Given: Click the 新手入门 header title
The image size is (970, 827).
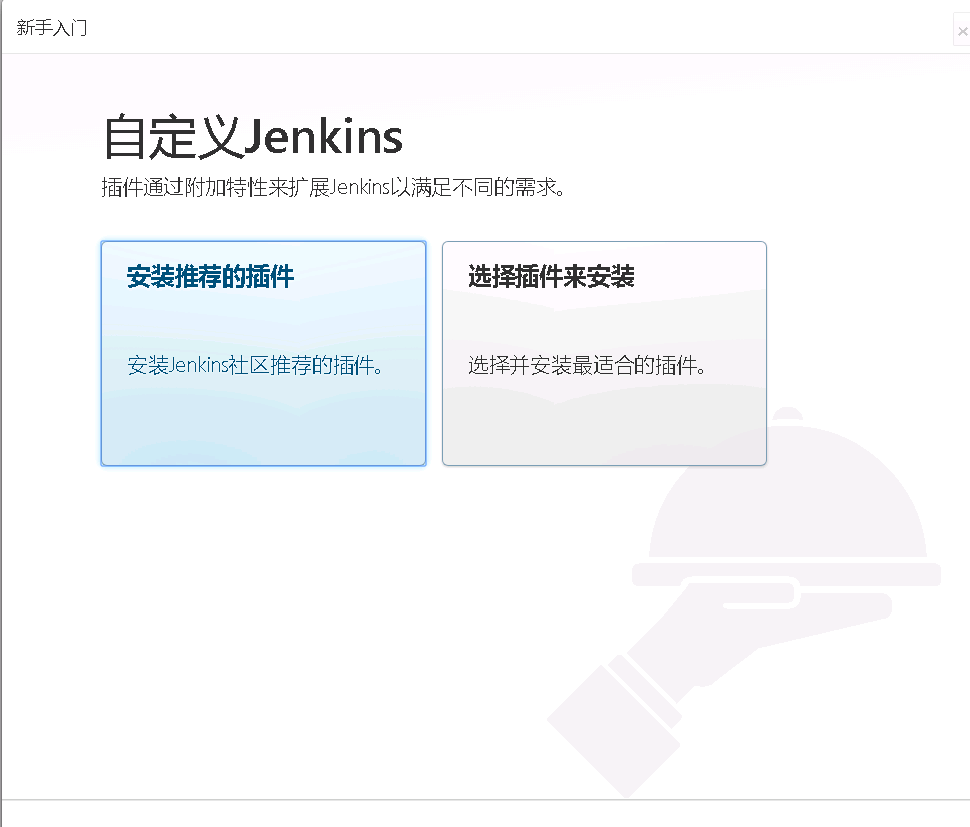Looking at the screenshot, I should [51, 28].
